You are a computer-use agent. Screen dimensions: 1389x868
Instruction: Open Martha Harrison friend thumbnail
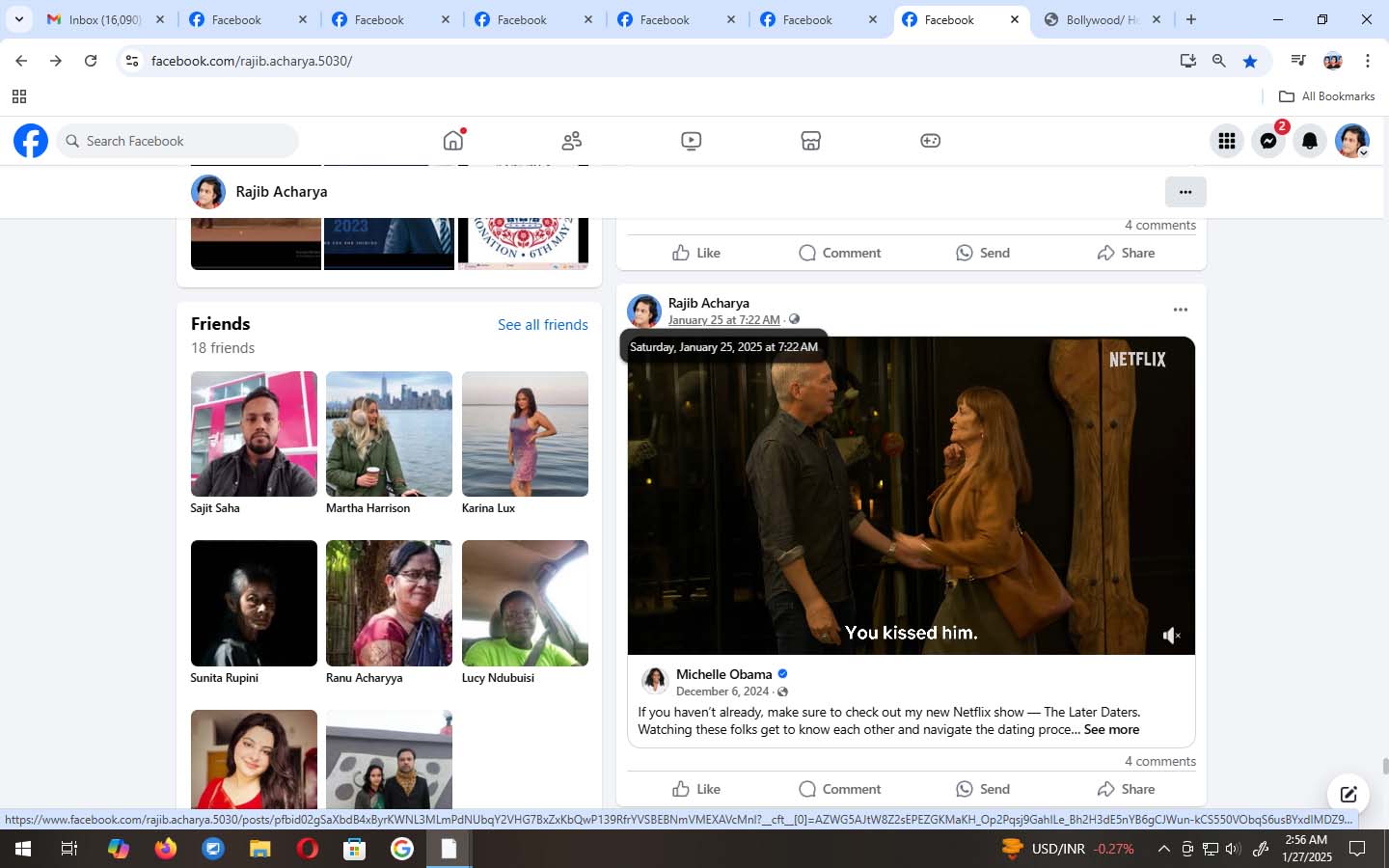[x=389, y=434]
